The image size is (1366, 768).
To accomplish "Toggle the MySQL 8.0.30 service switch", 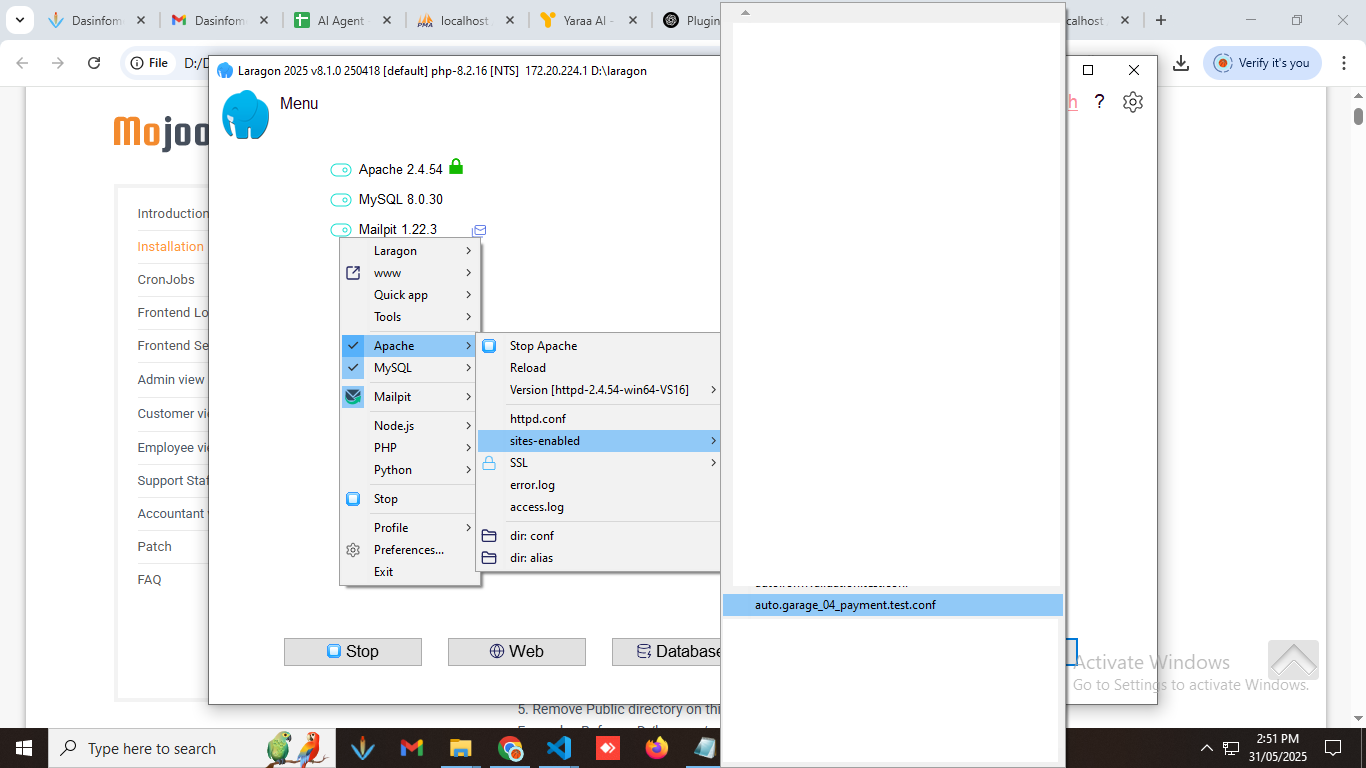I will (x=341, y=200).
